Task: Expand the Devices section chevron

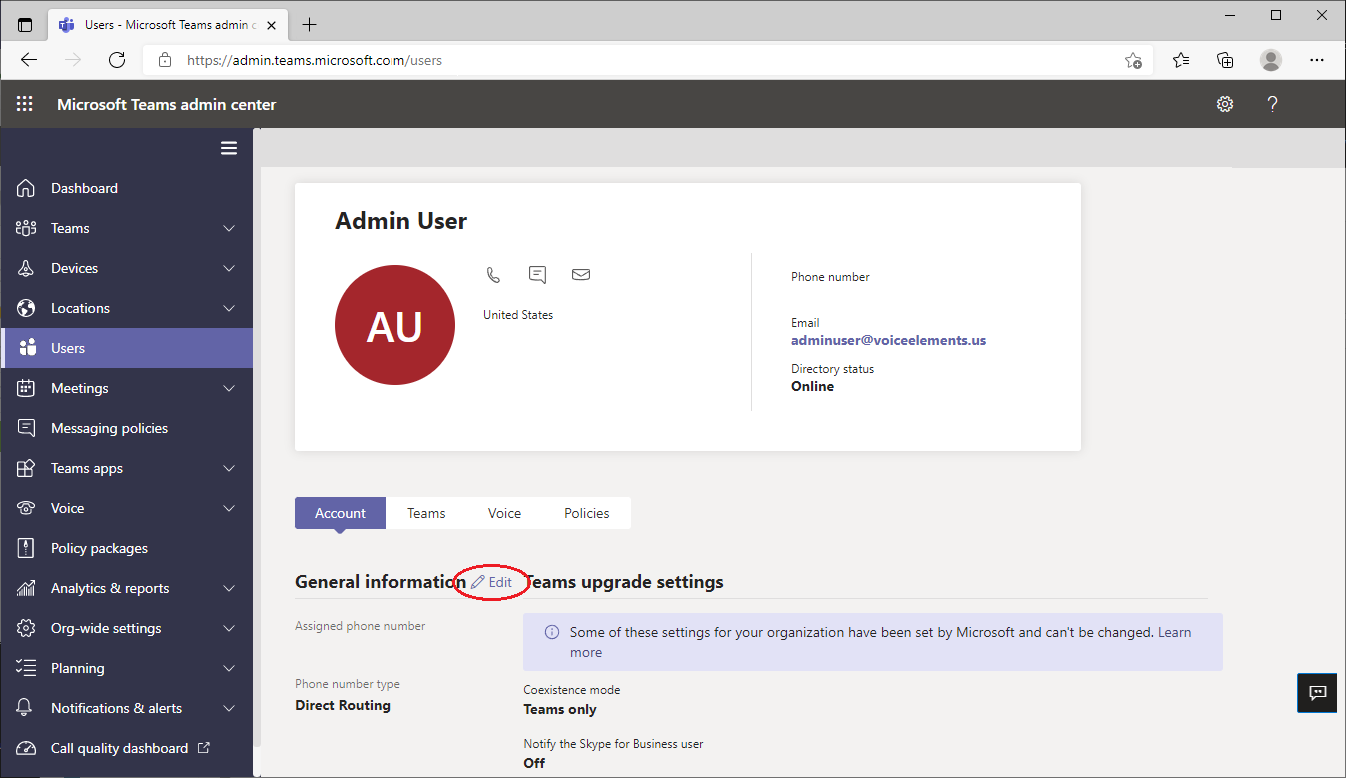Action: point(229,268)
